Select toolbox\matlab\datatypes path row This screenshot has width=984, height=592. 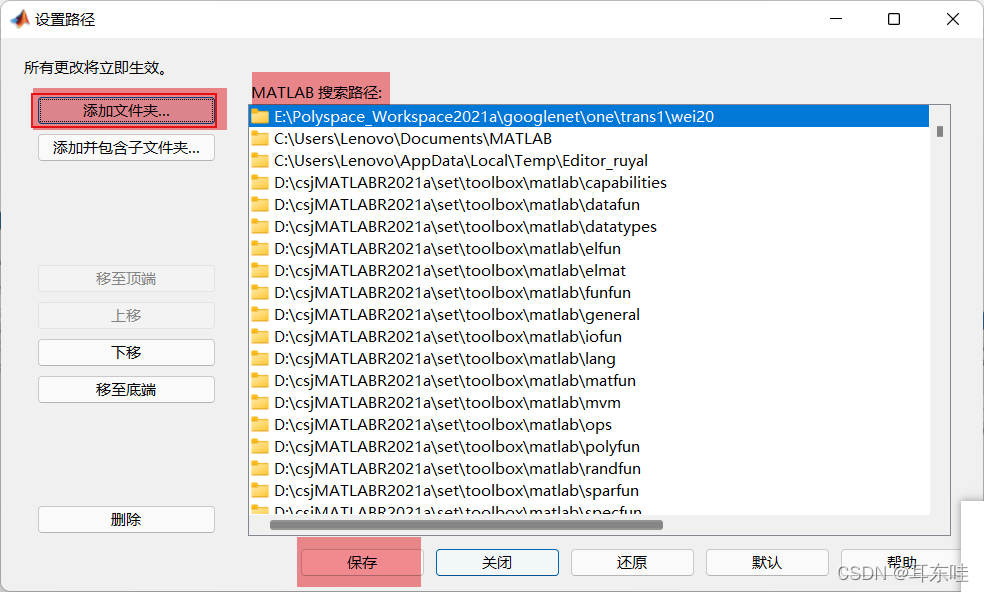tap(589, 227)
